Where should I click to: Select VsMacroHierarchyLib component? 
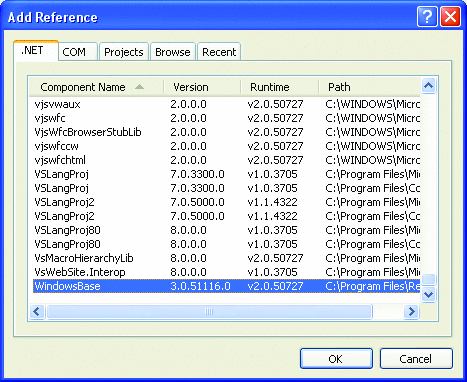[84, 258]
